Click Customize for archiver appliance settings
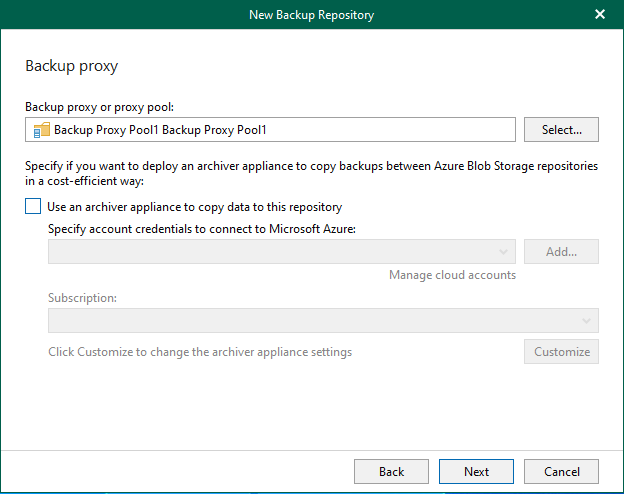The width and height of the screenshot is (624, 494). click(561, 352)
